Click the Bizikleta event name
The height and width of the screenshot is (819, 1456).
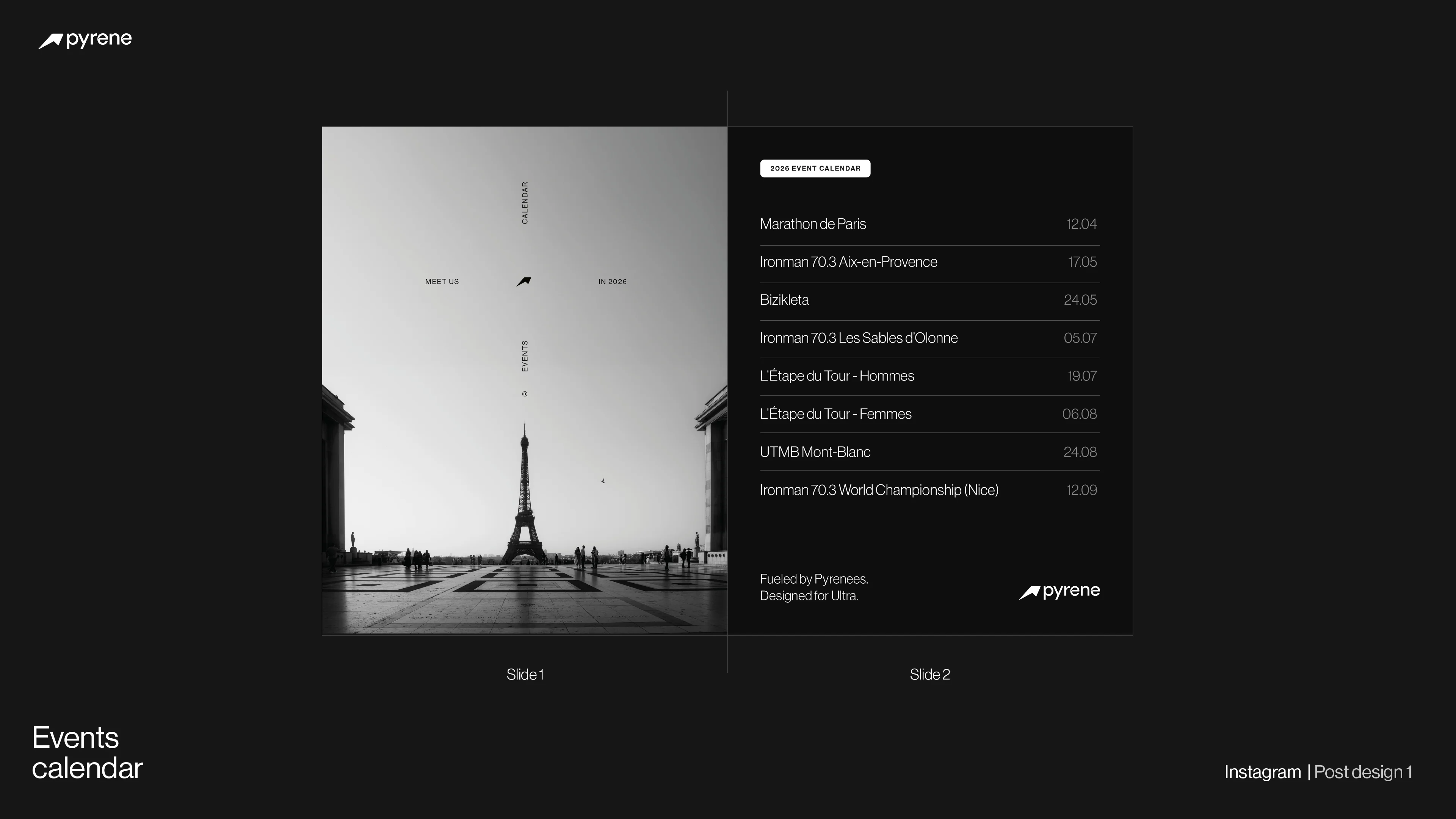click(x=784, y=299)
